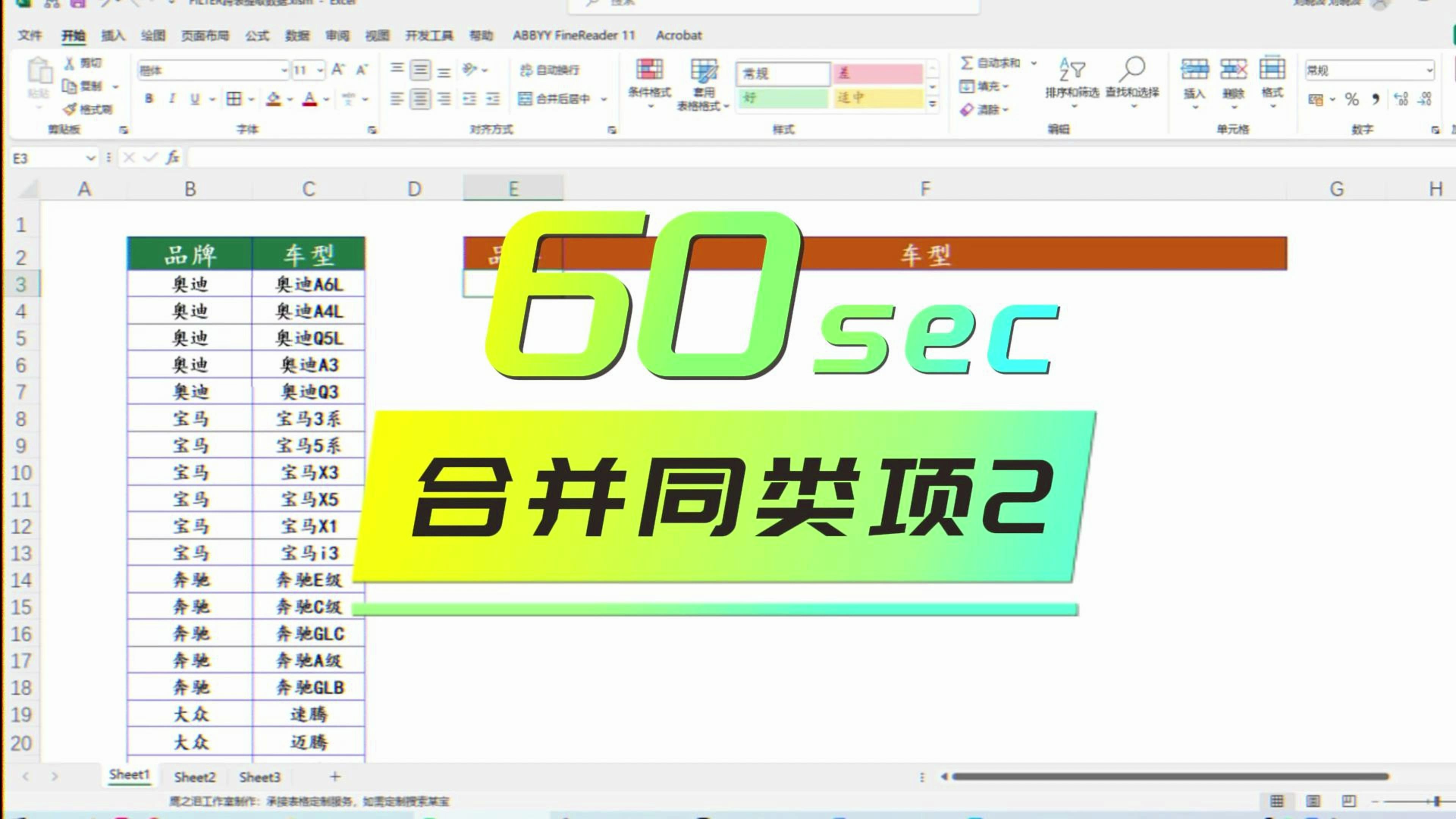This screenshot has width=1456, height=819.
Task: Switch to the 公式 ribbon tab
Action: point(256,35)
